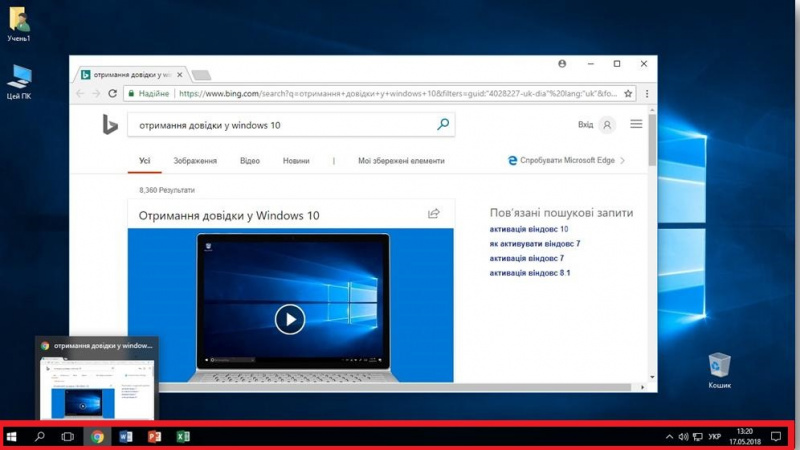The width and height of the screenshot is (800, 450).
Task: Expand the Try Microsoft Edge chevron
Action: (623, 160)
